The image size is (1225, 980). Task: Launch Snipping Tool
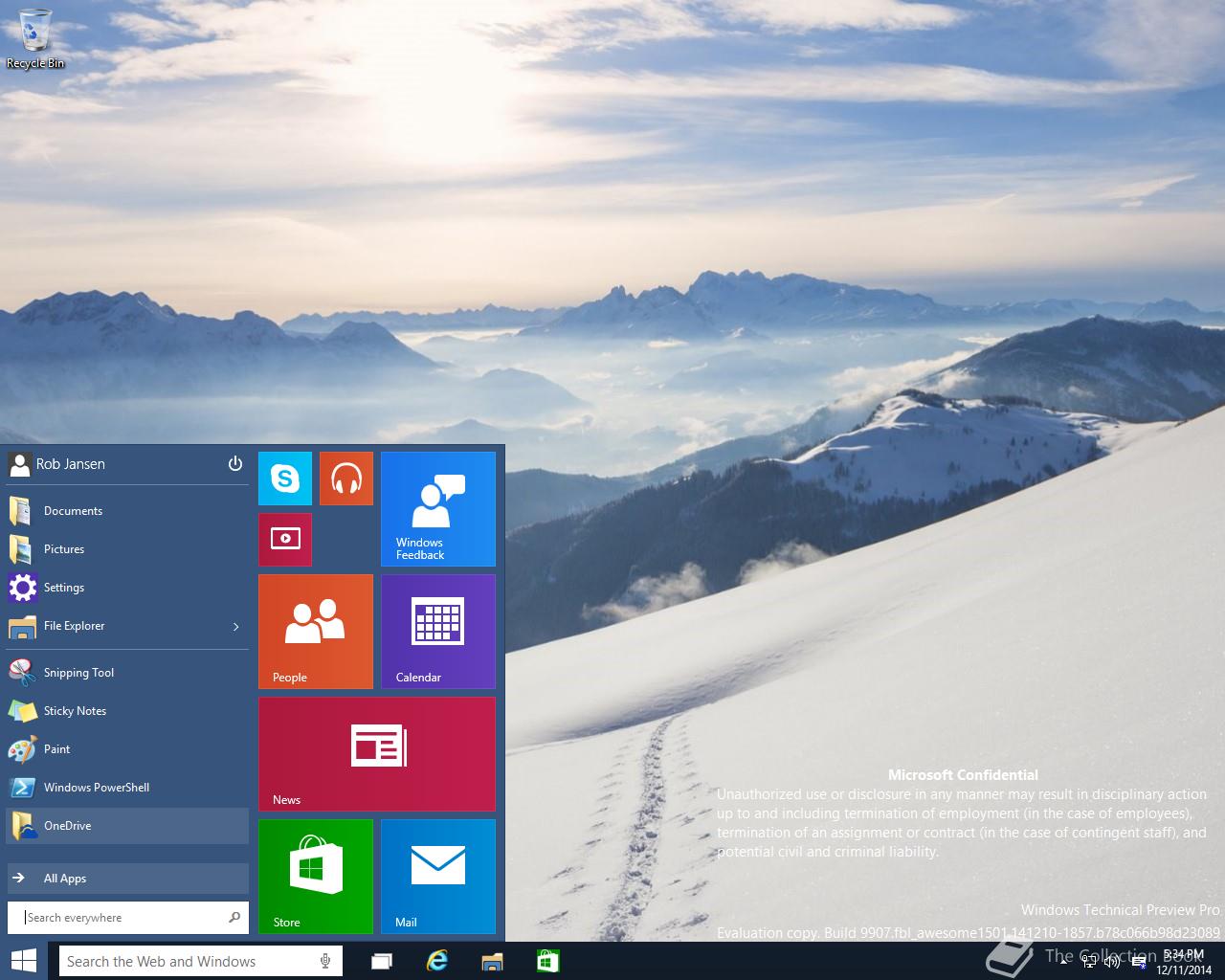(127, 673)
